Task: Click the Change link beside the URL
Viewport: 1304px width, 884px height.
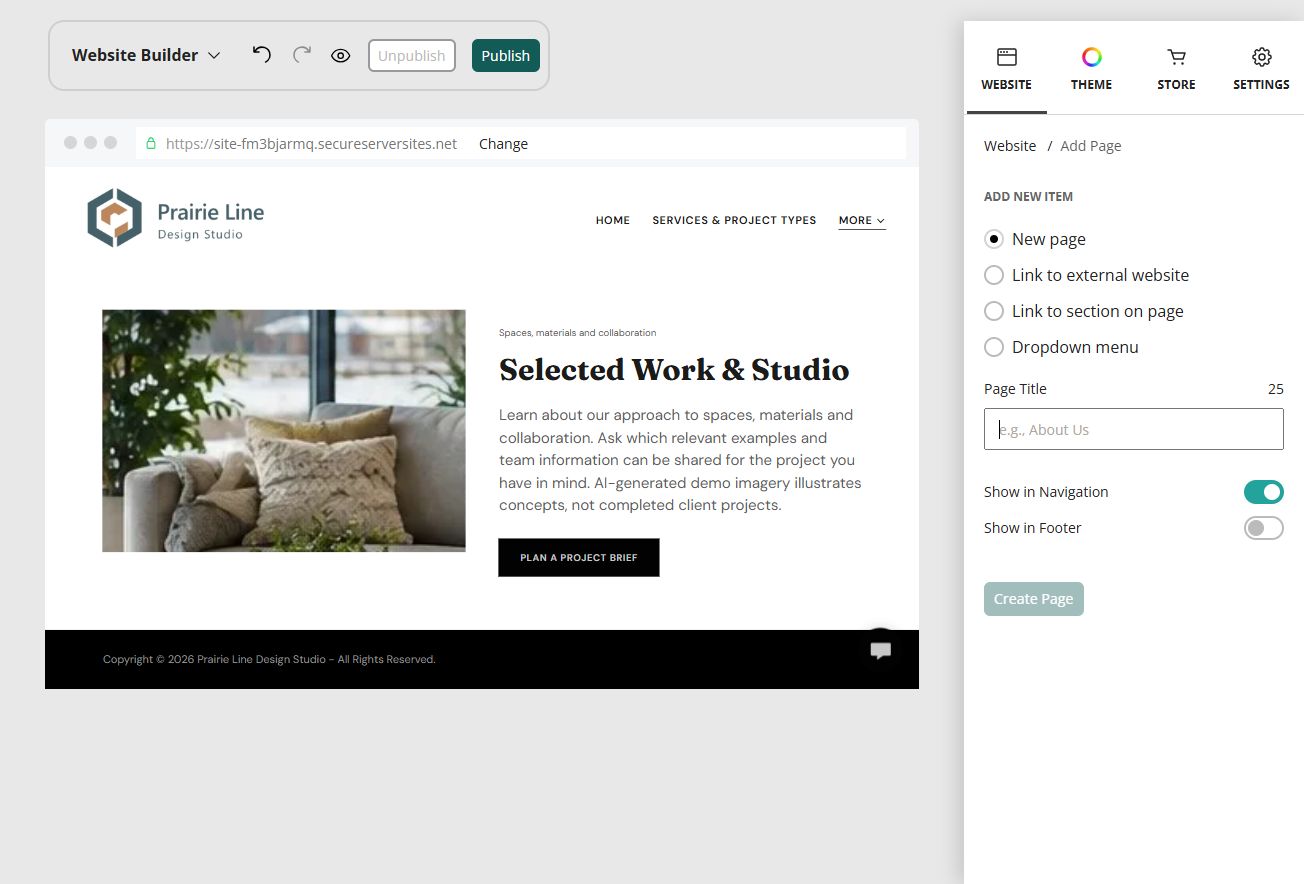Action: click(x=503, y=144)
